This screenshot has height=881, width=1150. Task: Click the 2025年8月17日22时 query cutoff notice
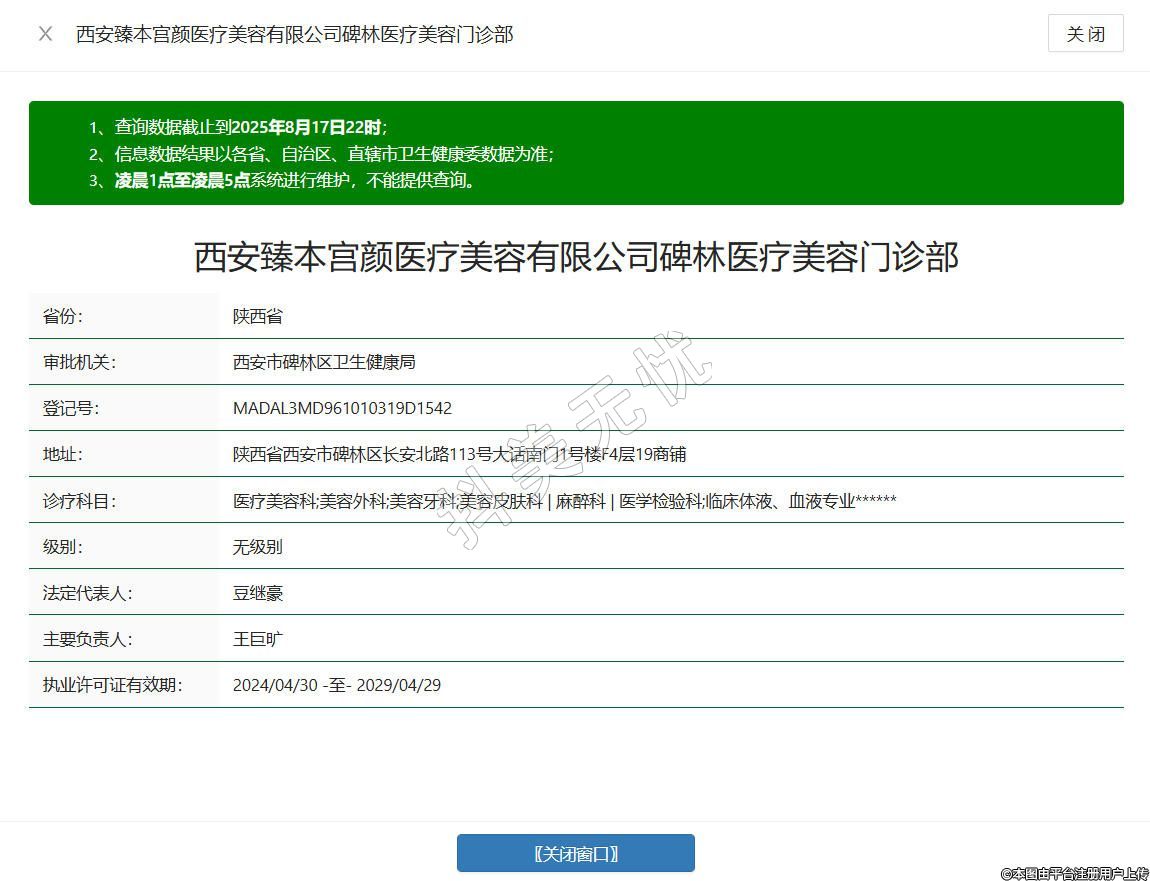click(250, 127)
